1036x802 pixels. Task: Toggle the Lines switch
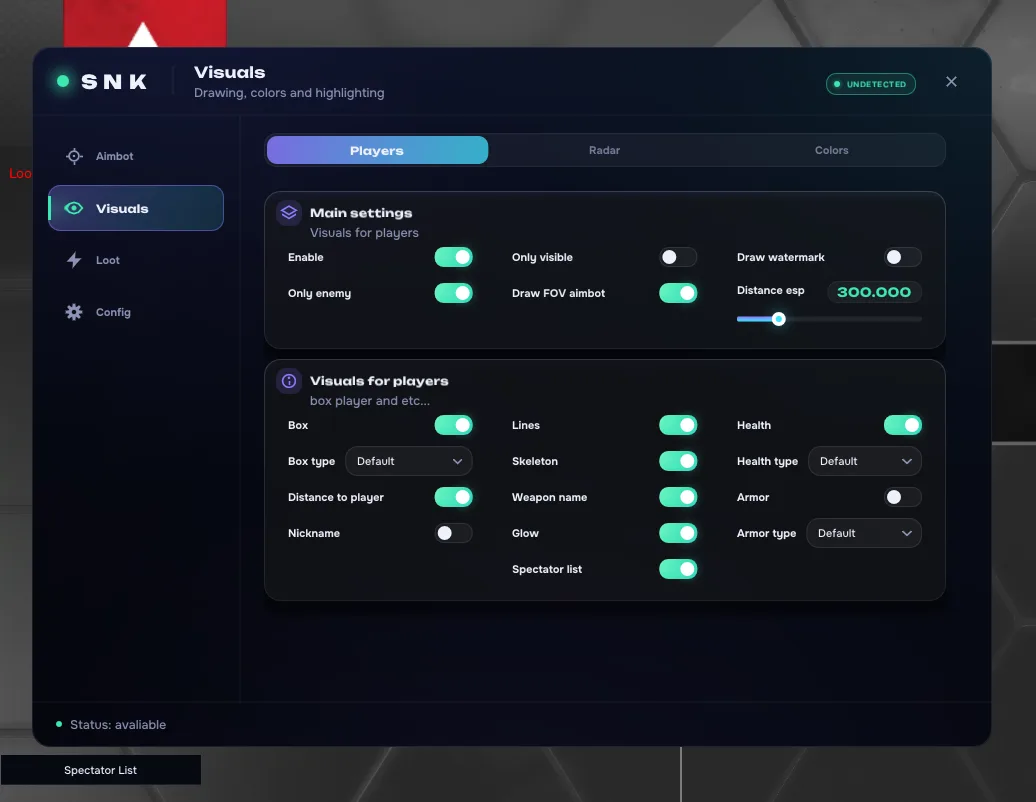click(678, 425)
